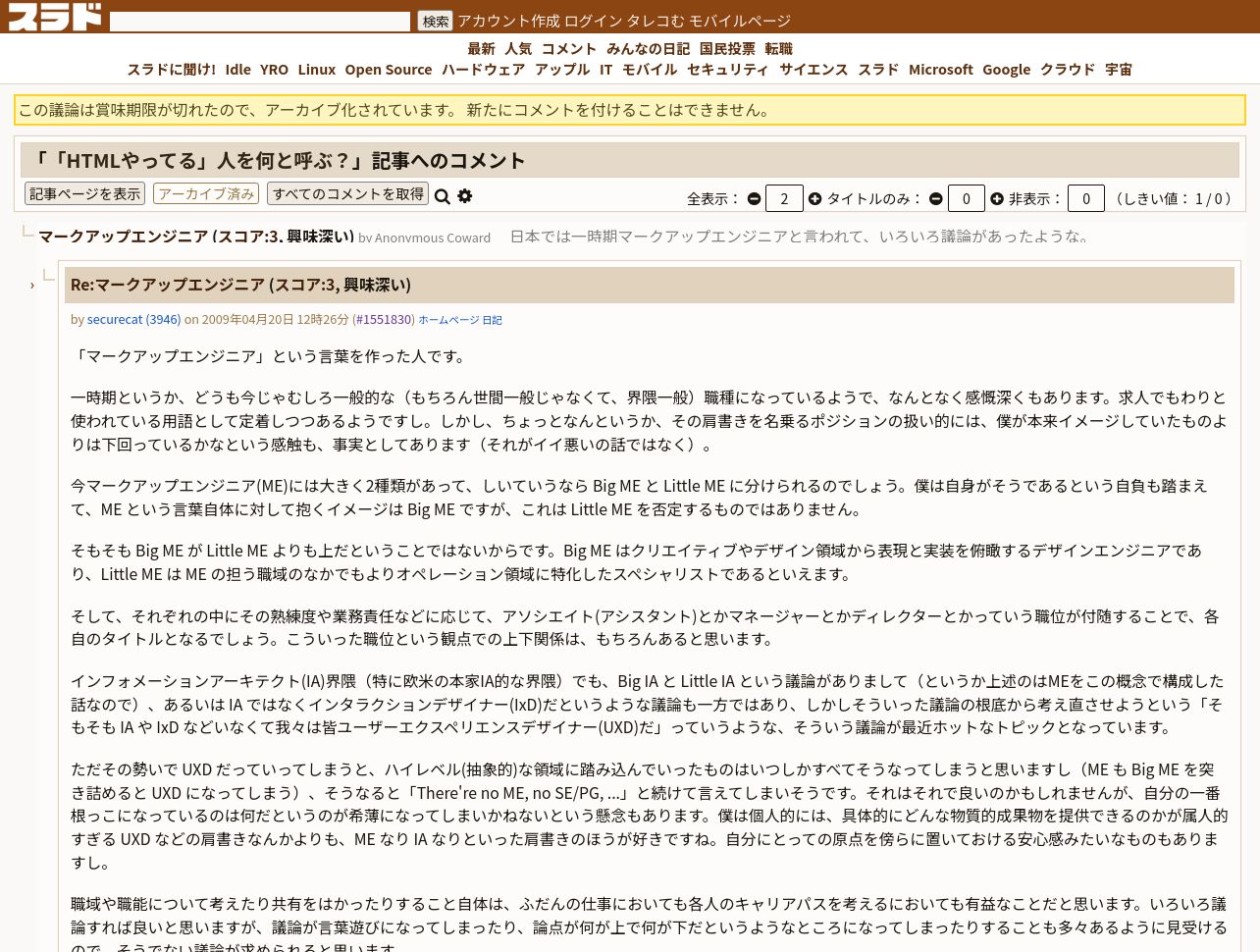Select コメント in navigation
The width and height of the screenshot is (1260, 952).
pos(569,48)
